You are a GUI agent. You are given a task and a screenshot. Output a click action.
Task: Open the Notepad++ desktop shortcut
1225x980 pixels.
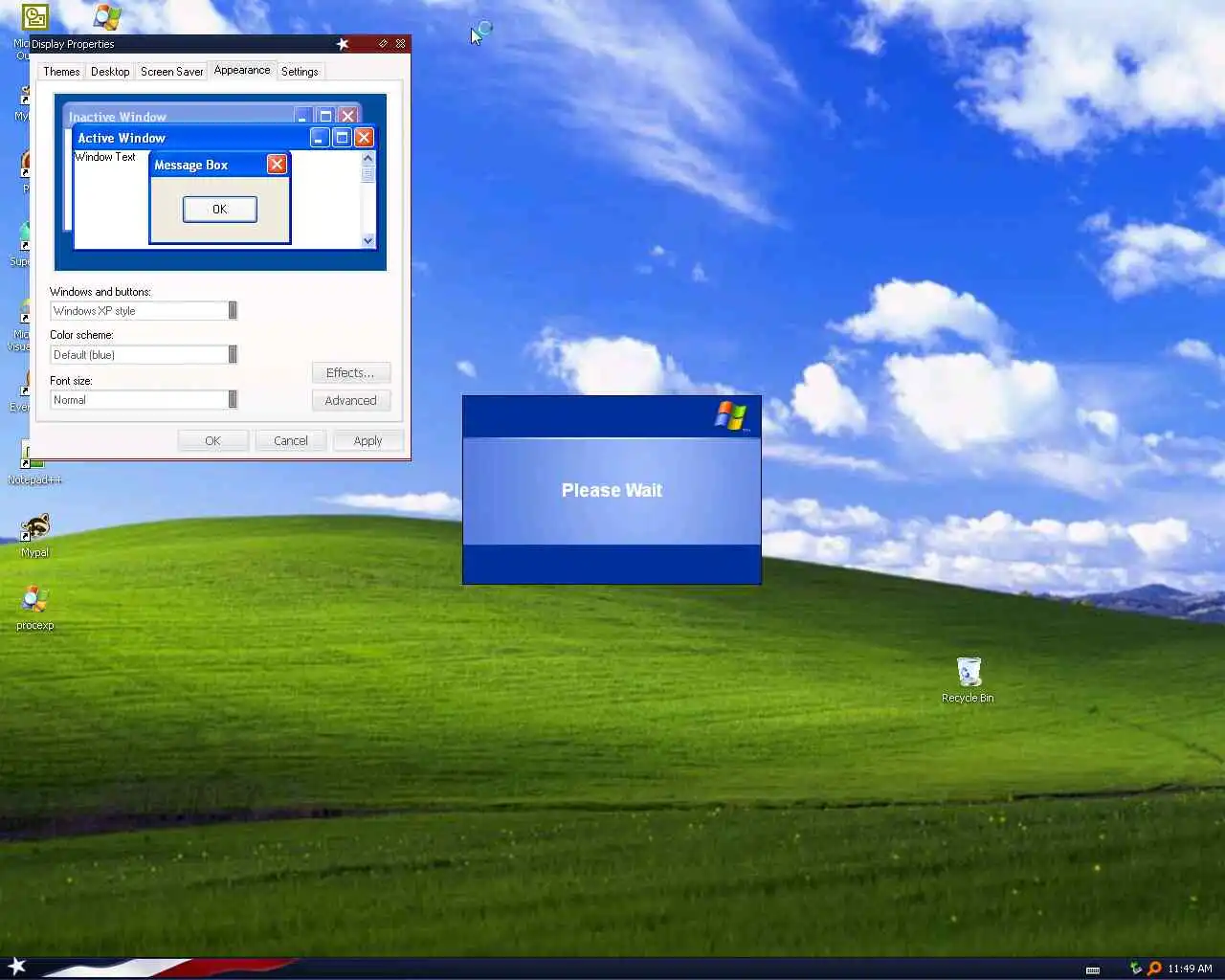34,461
